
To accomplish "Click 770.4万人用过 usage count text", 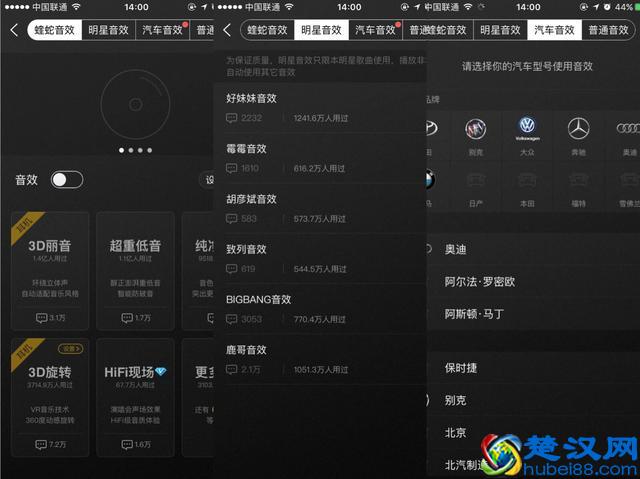I will pos(320,319).
